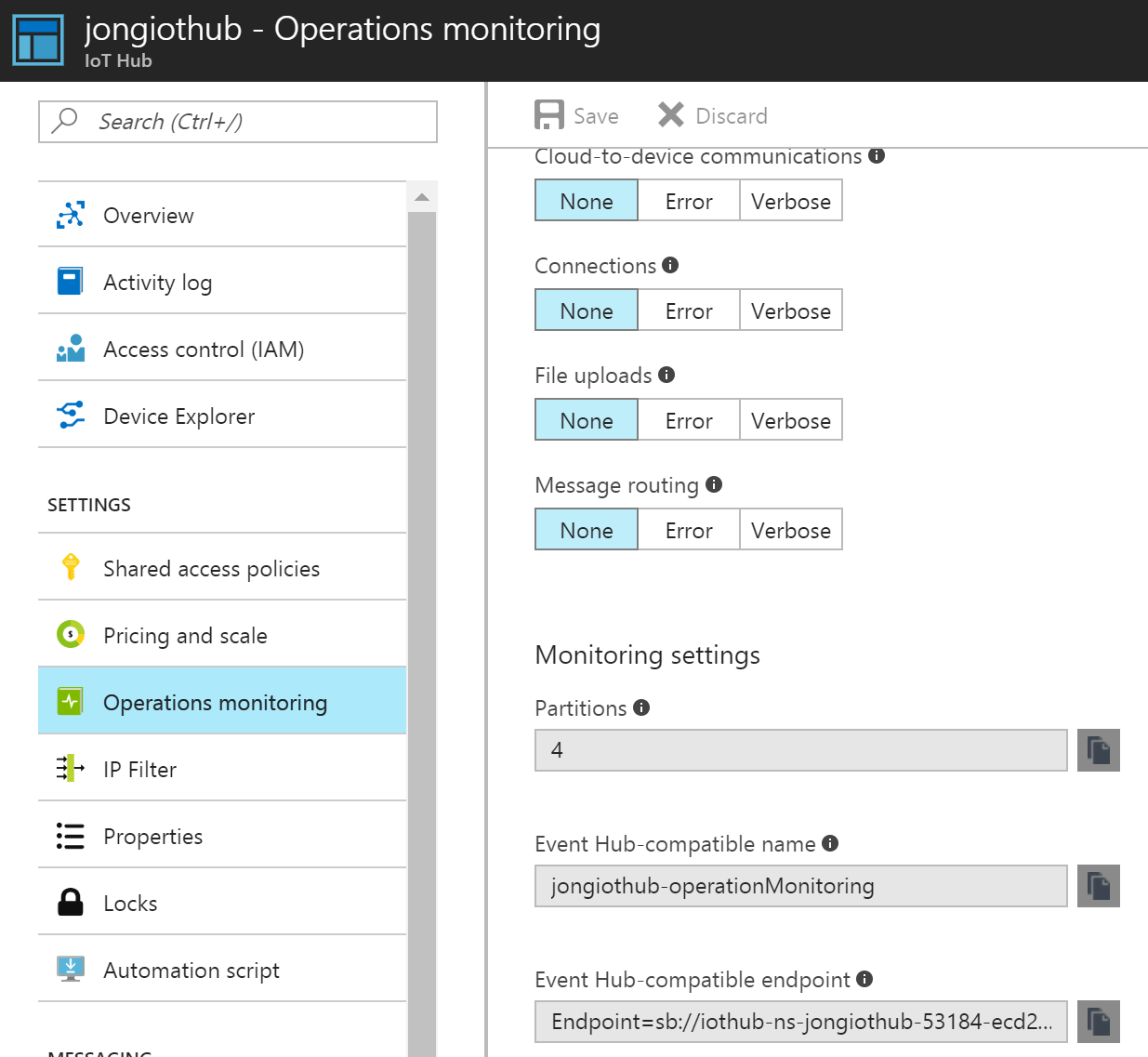Click the info icon next to File uploads

[666, 375]
